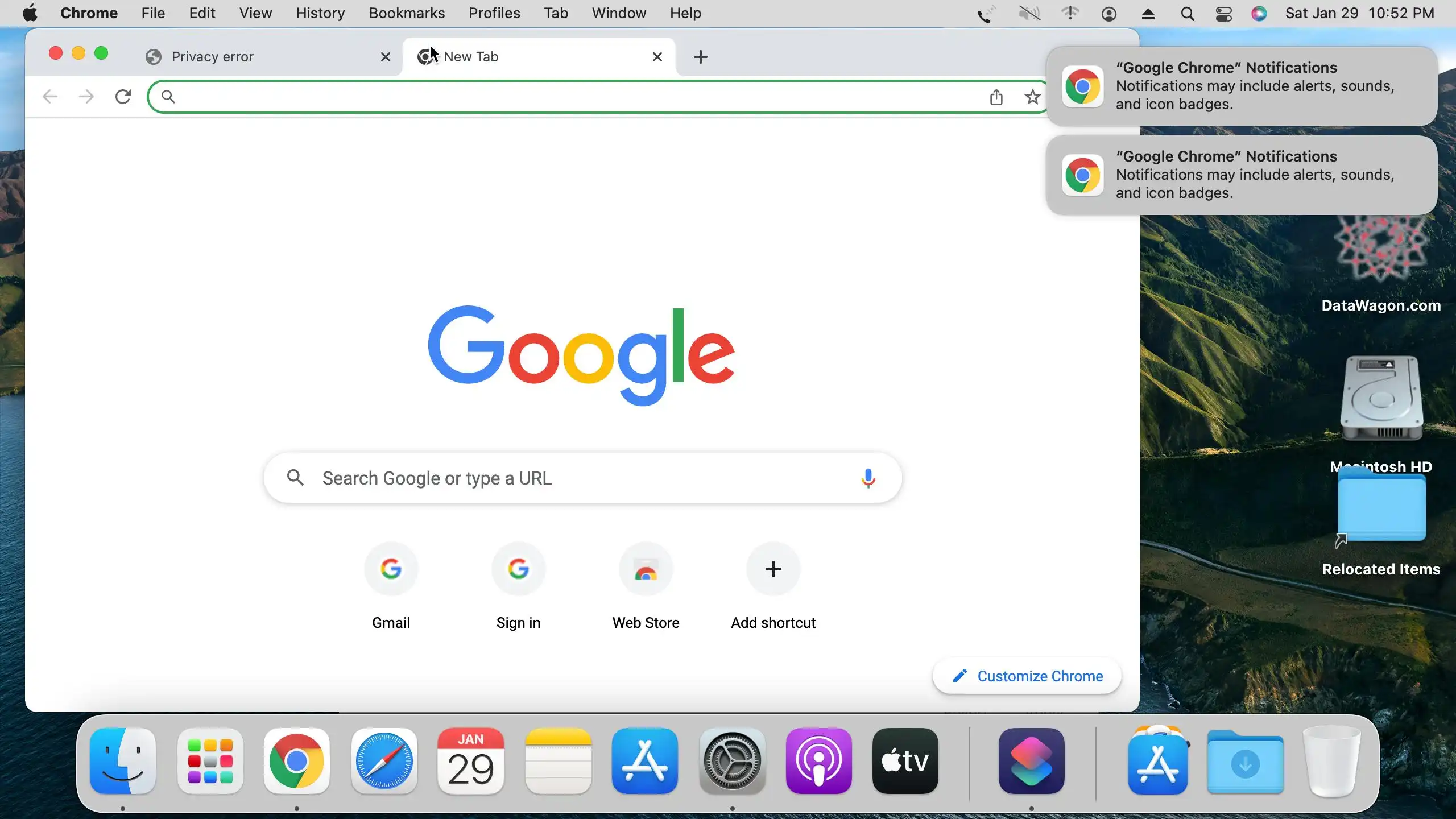
Task: Open a new tab with plus button
Action: [x=701, y=57]
